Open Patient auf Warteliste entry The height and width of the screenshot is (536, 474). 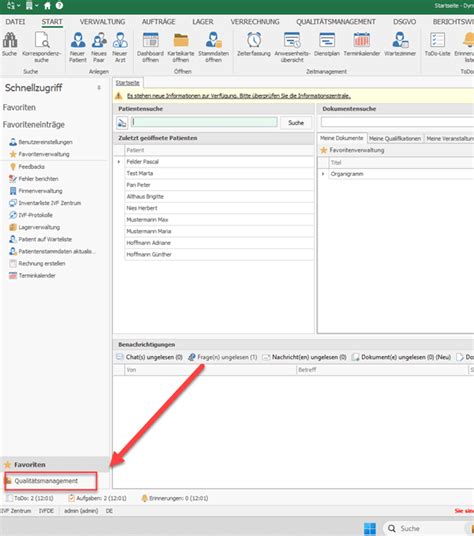[x=41, y=239]
